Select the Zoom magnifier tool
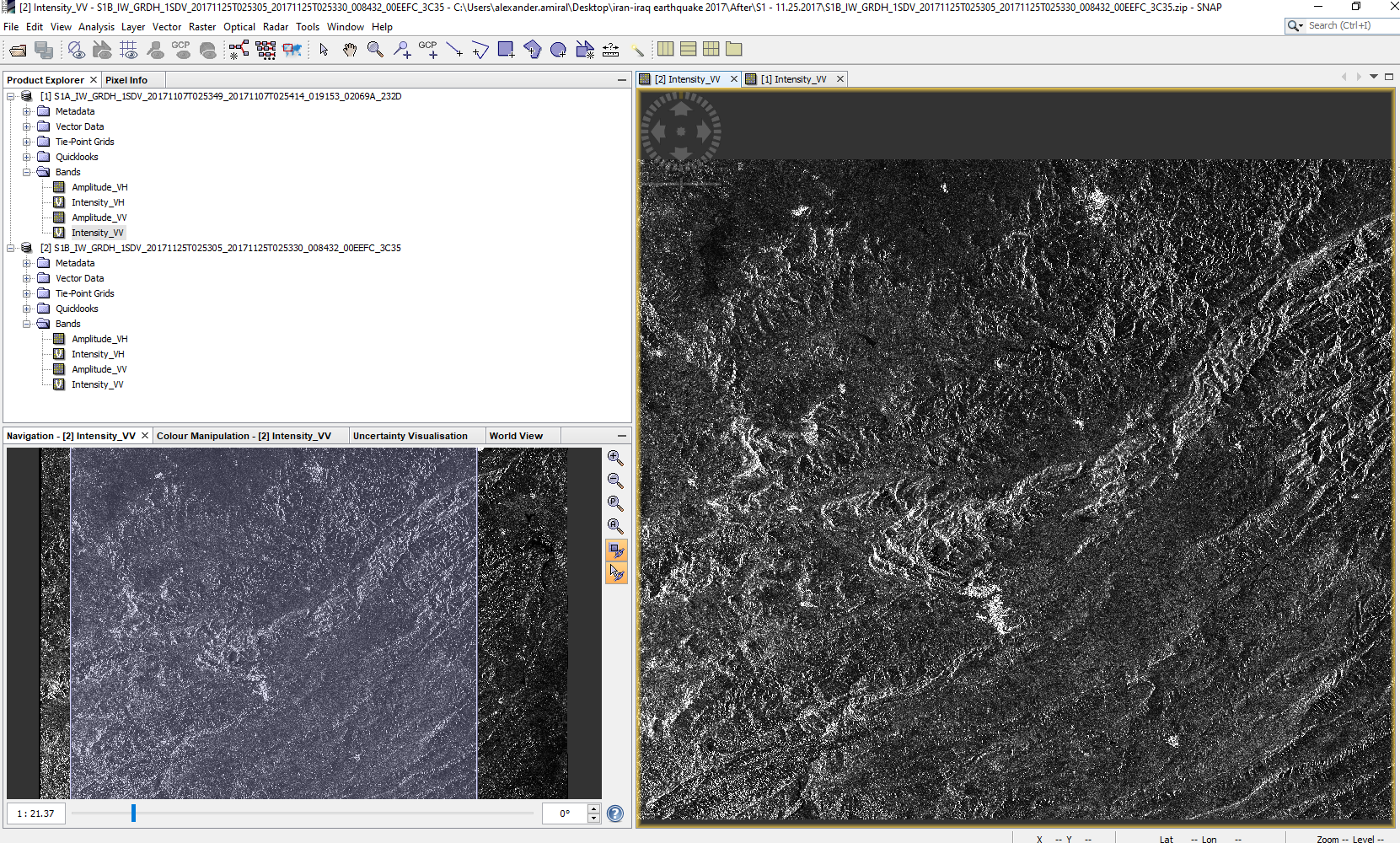The width and height of the screenshot is (1400, 843). [x=375, y=51]
